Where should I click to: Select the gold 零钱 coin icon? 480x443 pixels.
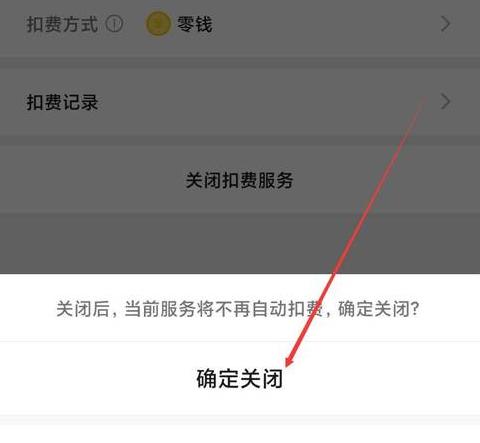[x=158, y=24]
